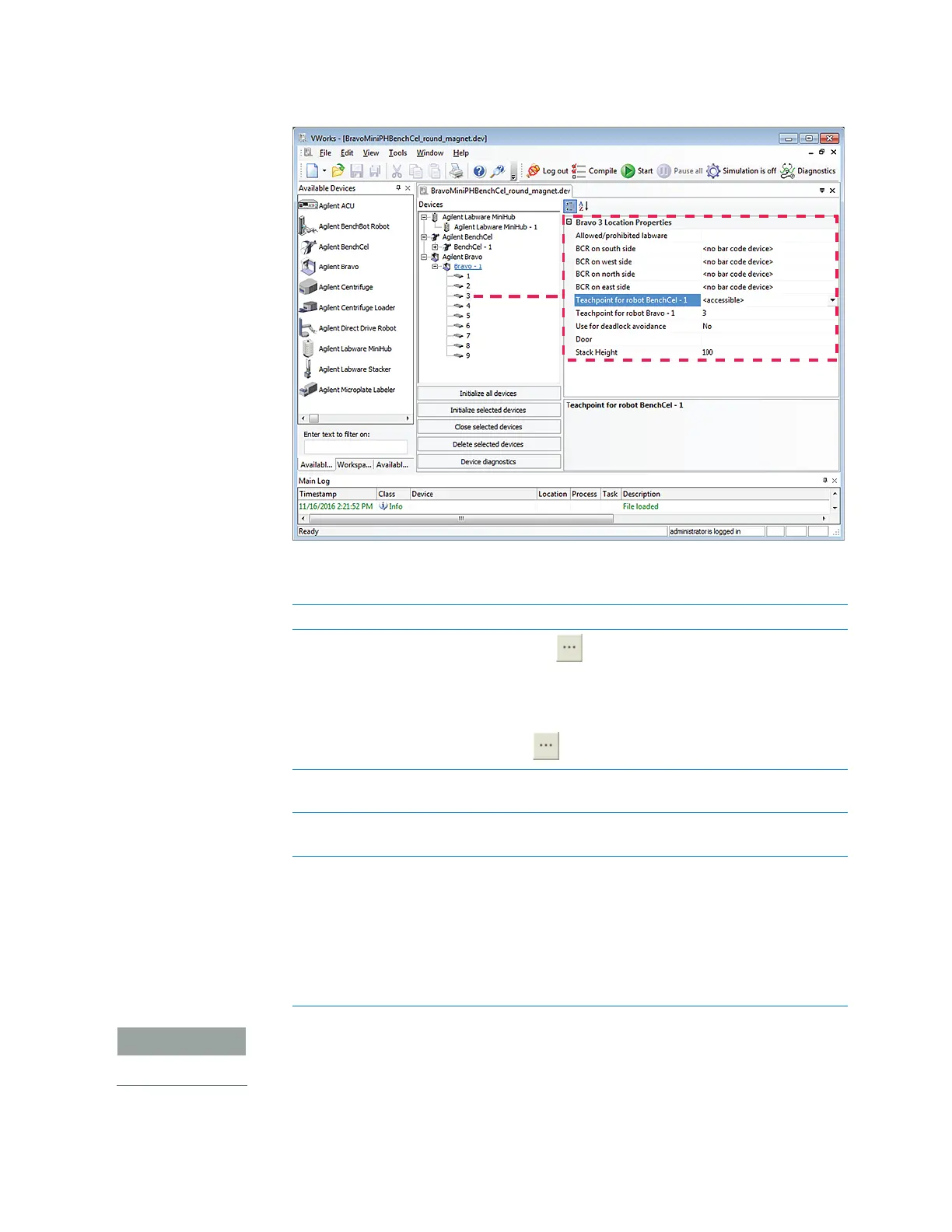Select the Stack Height property row
The image size is (952, 1232).
coord(701,352)
